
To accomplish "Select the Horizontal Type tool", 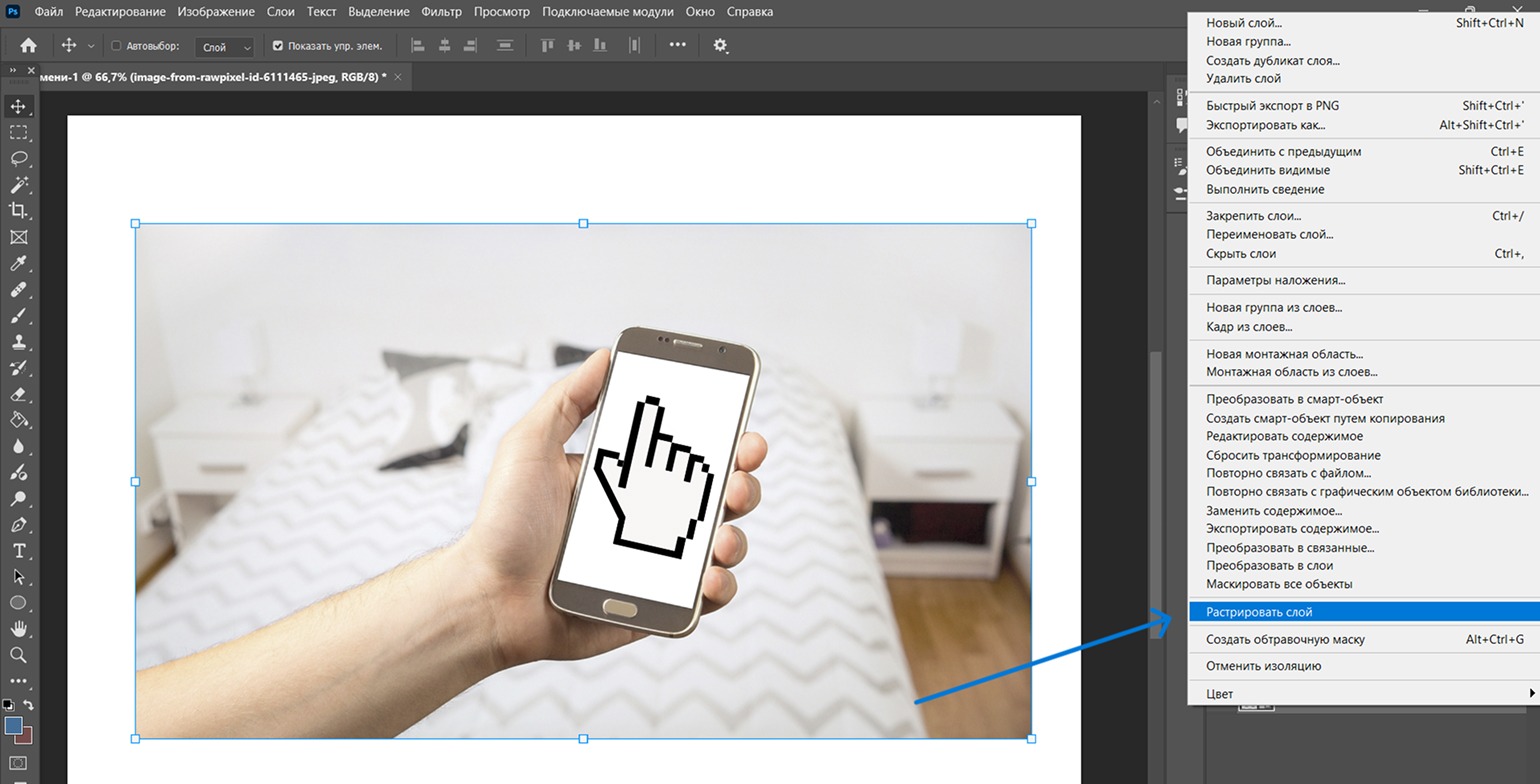I will 18,550.
